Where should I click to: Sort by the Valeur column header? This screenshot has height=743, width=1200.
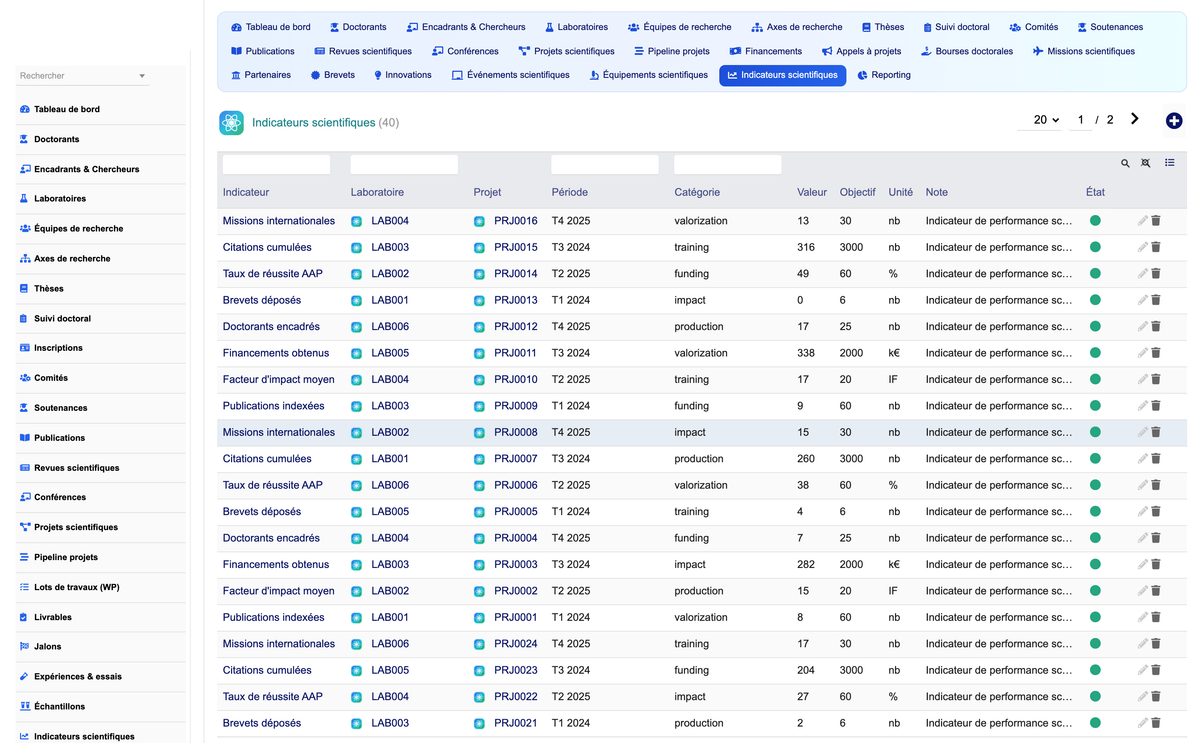point(812,192)
